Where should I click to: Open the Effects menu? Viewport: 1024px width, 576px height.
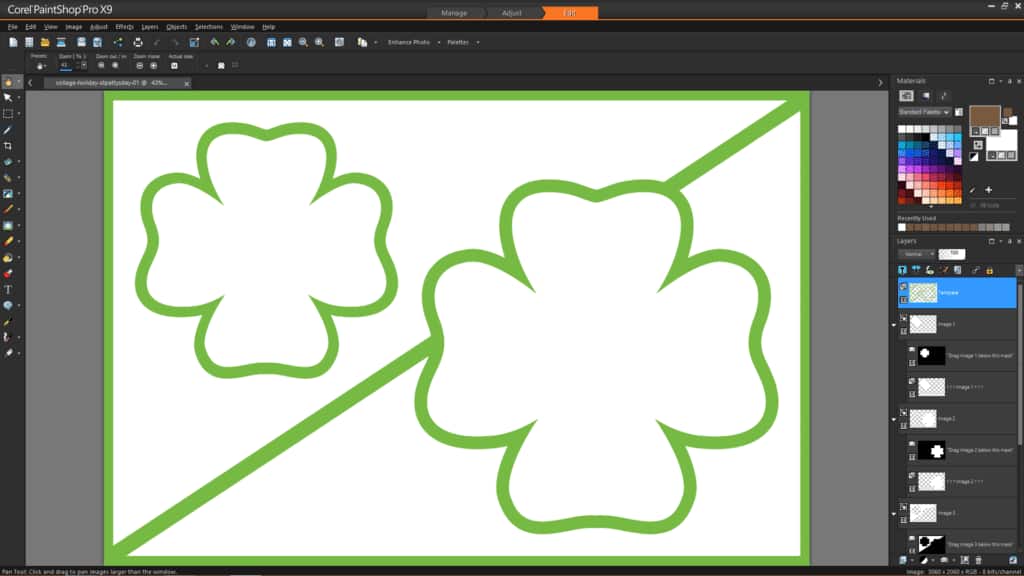[124, 26]
